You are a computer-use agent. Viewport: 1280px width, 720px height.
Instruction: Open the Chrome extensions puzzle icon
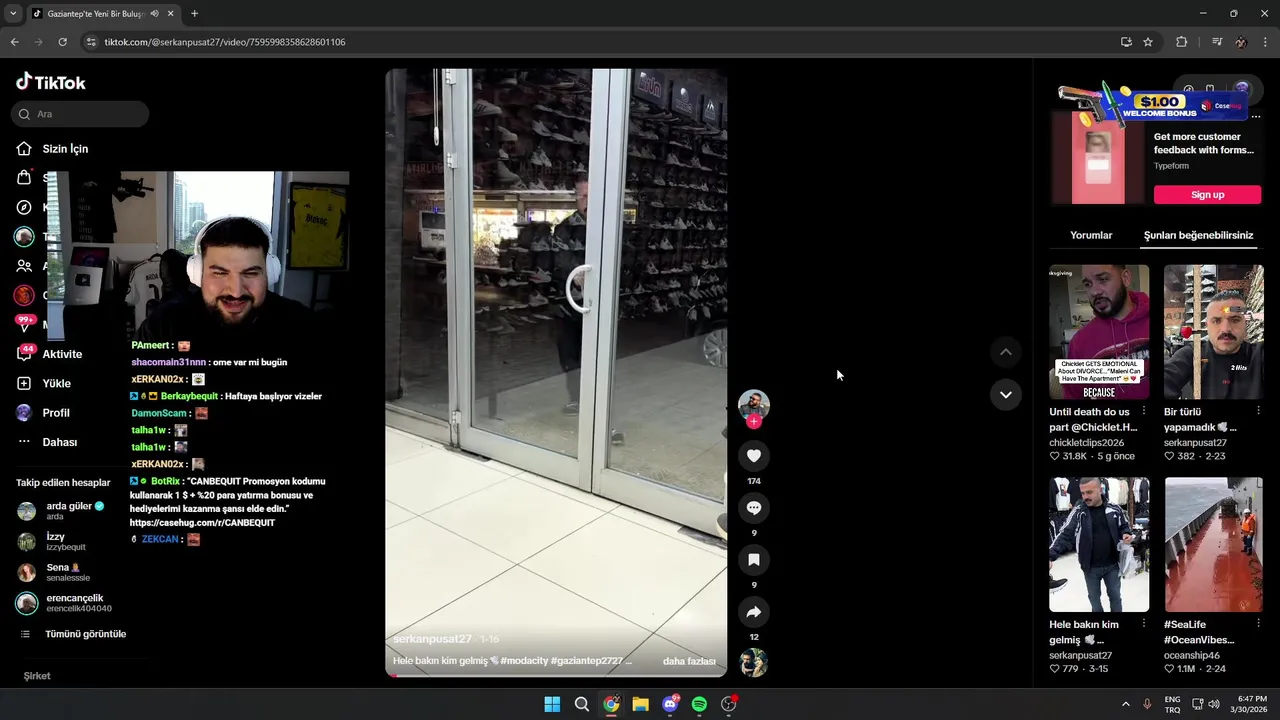[1182, 42]
